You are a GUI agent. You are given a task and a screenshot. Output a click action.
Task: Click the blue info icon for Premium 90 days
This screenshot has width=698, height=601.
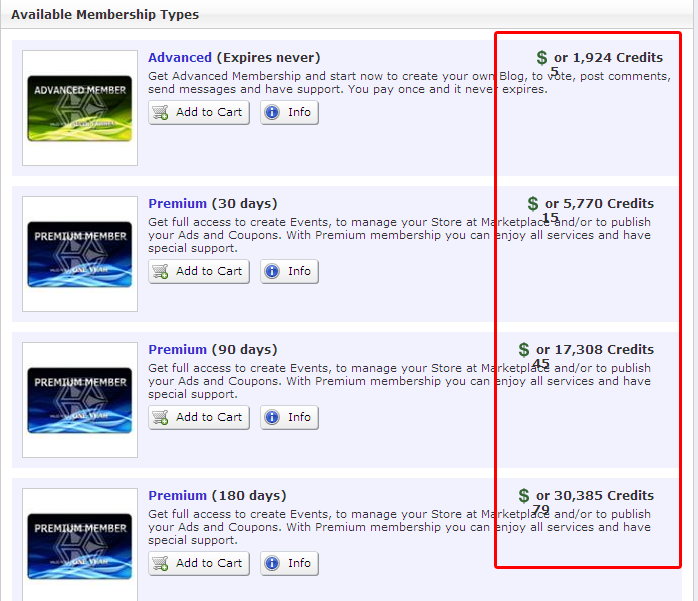coord(272,417)
